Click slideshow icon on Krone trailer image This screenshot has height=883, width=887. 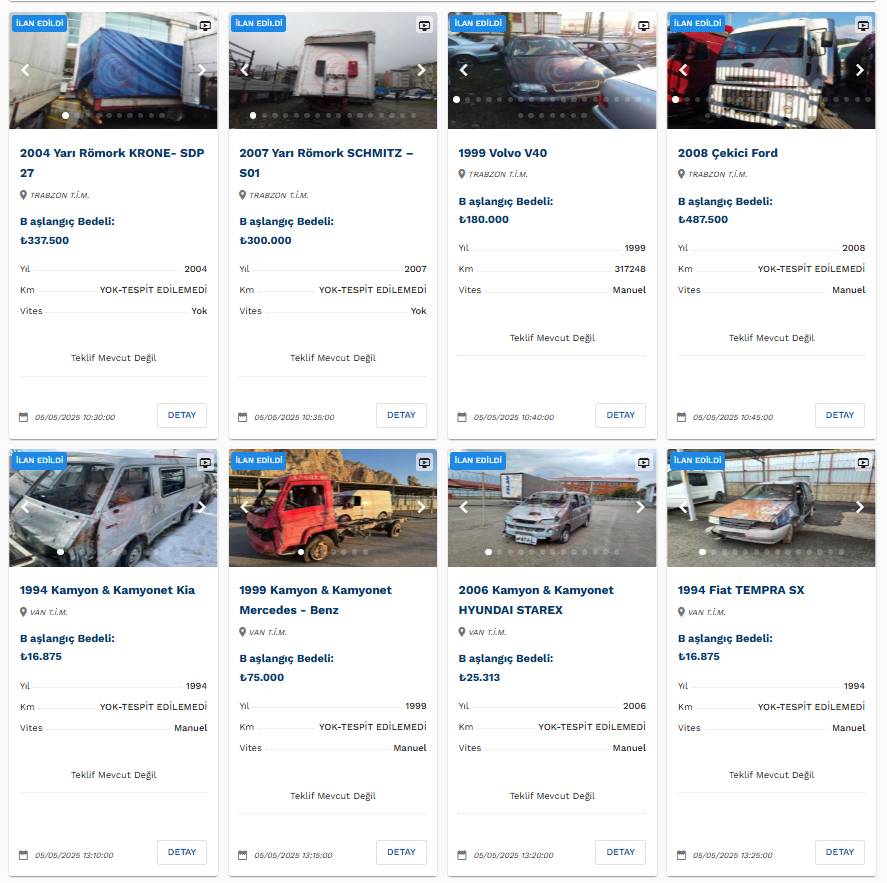205,25
